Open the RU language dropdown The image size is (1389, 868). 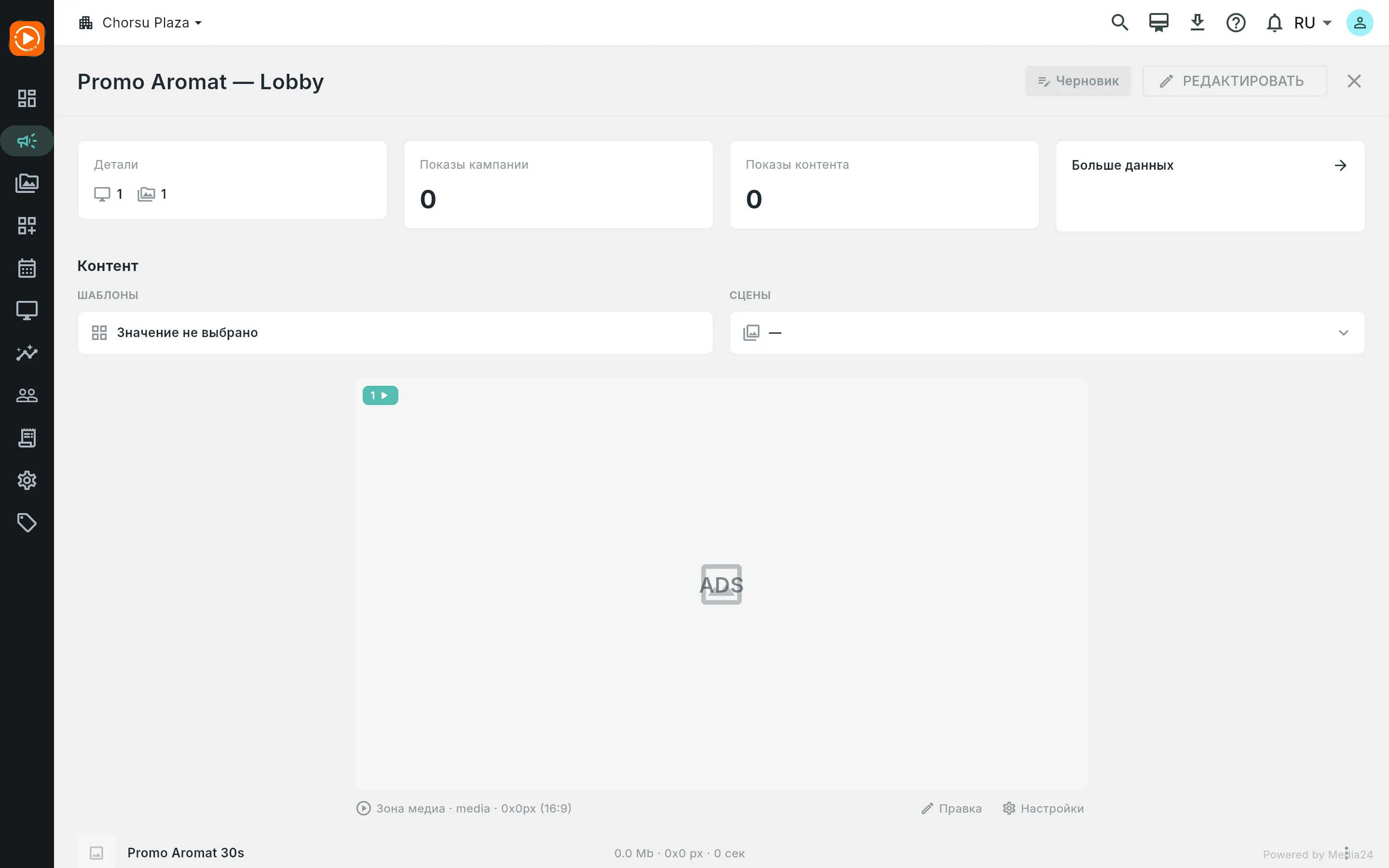coord(1312,23)
